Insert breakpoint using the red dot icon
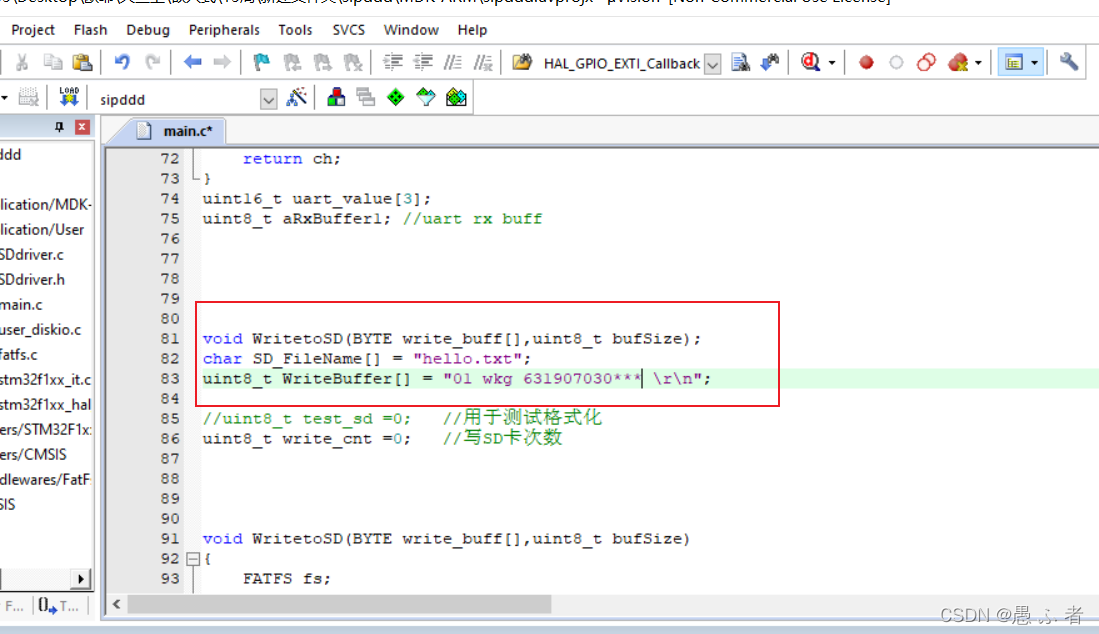The image size is (1099, 634). (866, 62)
